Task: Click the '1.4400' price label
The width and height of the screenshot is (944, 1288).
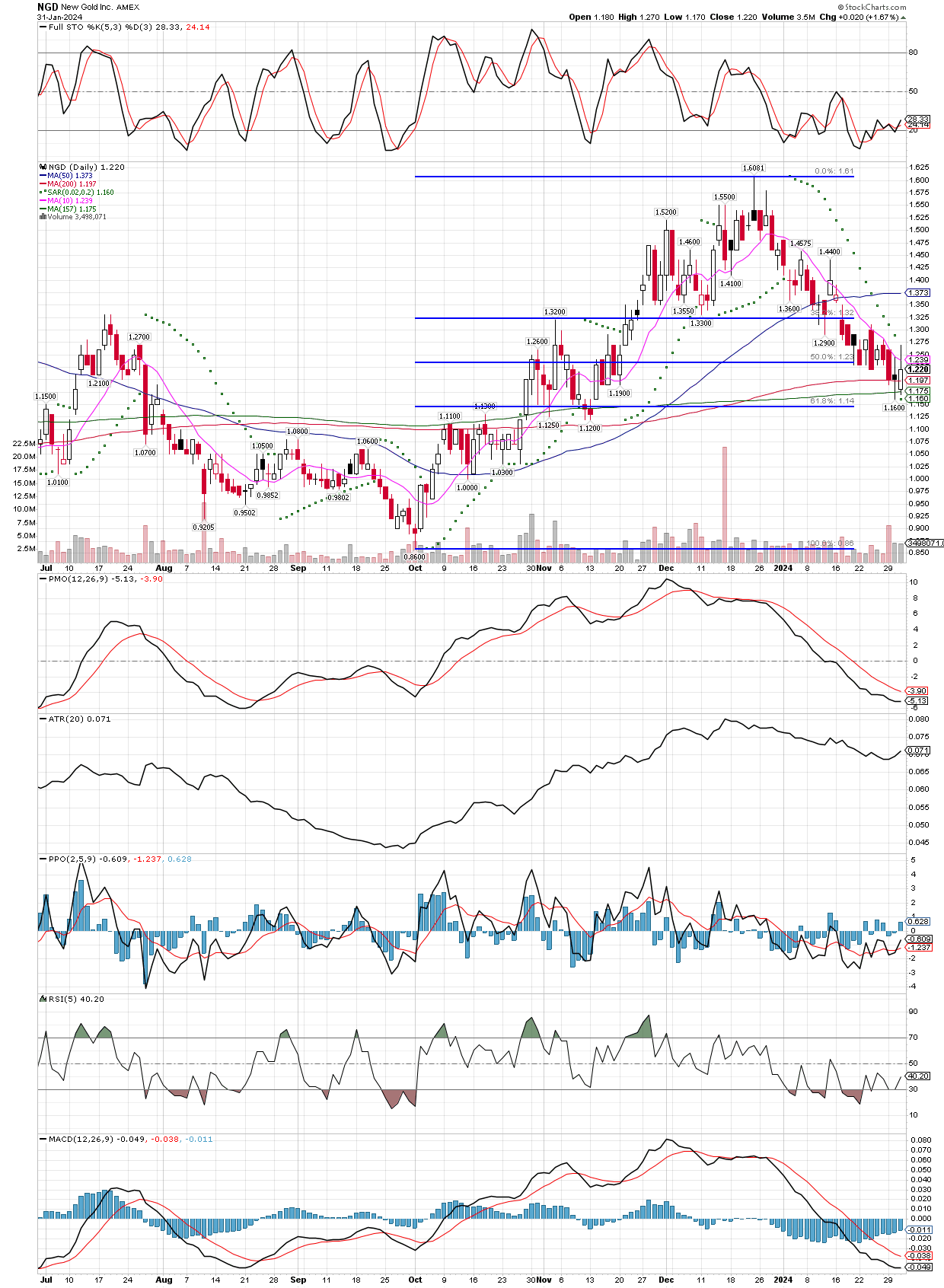Action: pos(830,252)
